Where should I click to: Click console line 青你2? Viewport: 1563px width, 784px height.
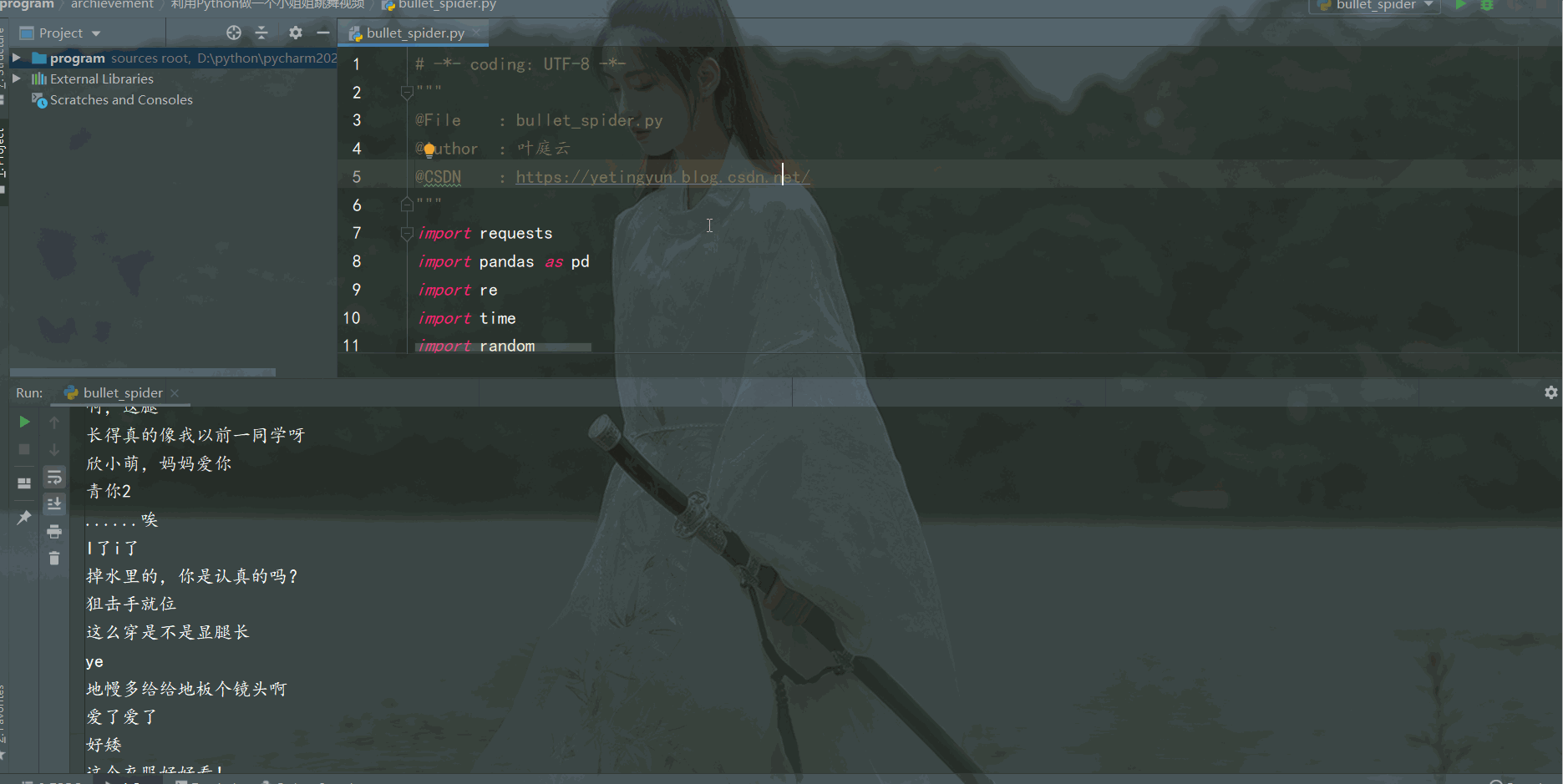pos(109,491)
